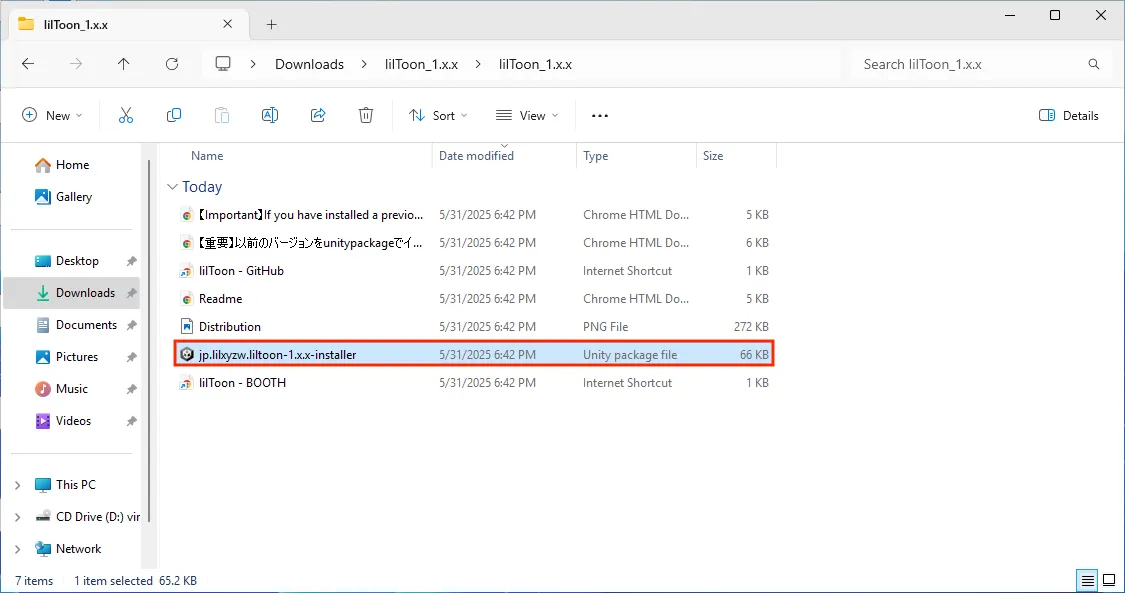Image resolution: width=1125 pixels, height=593 pixels.
Task: Open the Sort dropdown menu
Action: 438,115
